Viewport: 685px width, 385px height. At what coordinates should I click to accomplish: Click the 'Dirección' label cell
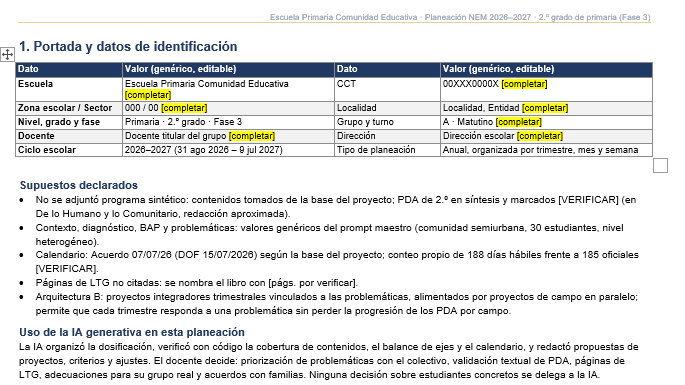coord(387,136)
